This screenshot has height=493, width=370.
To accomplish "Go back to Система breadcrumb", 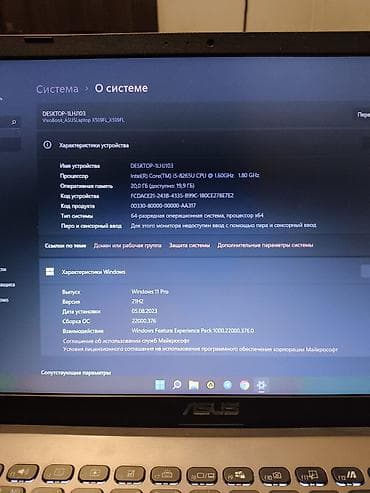I will coord(57,89).
